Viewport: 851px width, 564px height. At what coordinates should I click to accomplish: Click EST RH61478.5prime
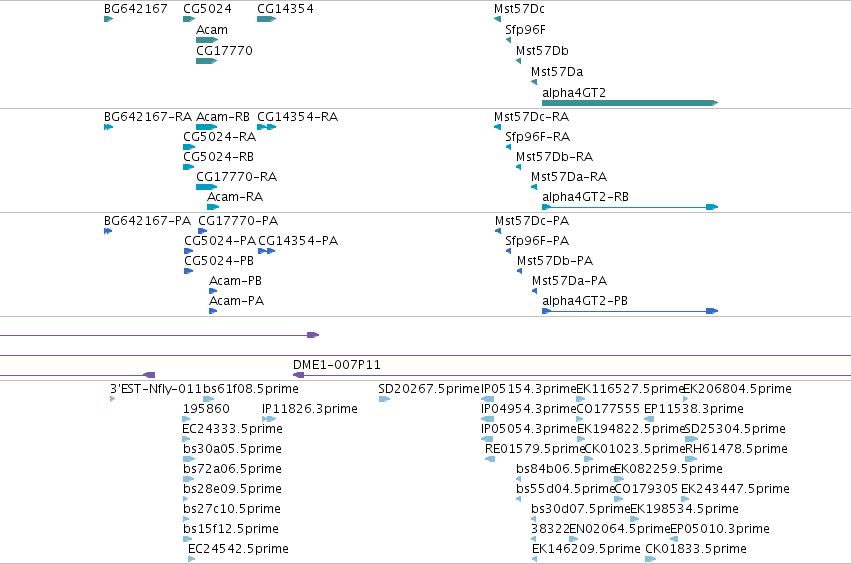[x=736, y=449]
